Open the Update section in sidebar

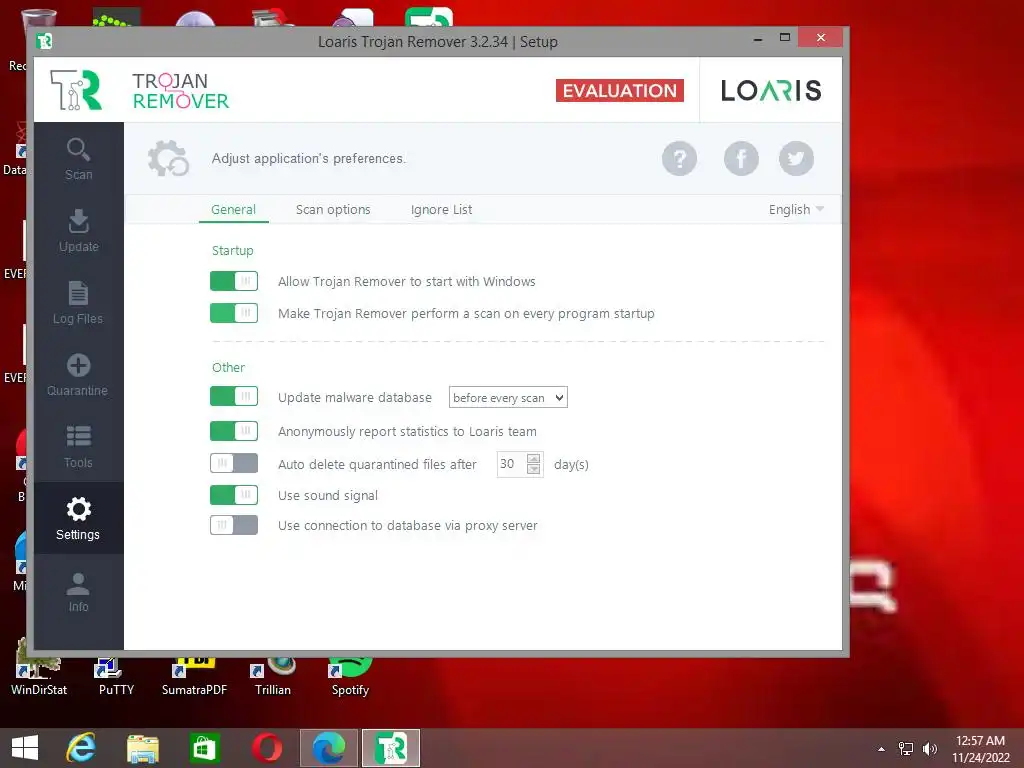78,231
